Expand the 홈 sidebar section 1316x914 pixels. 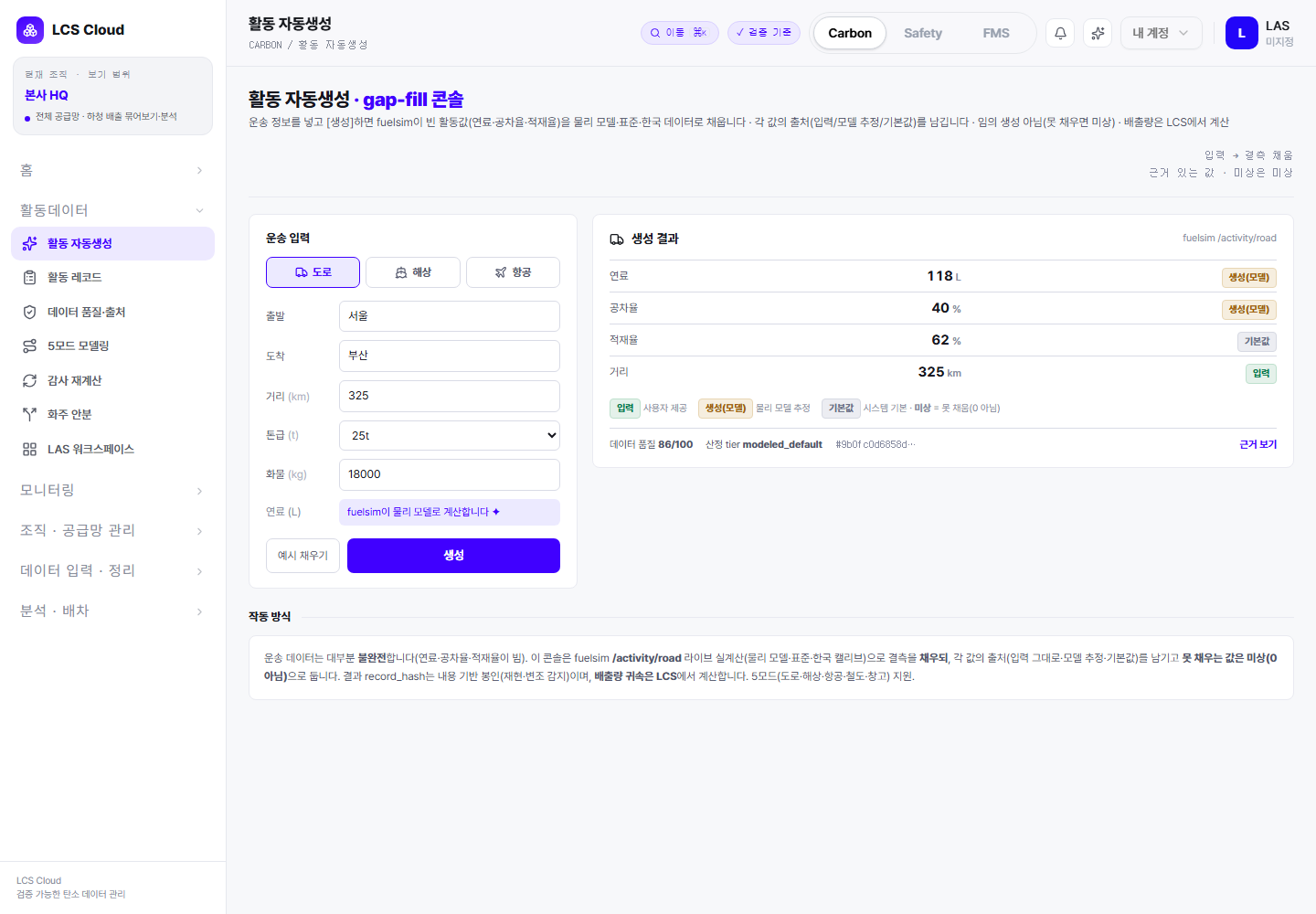click(112, 170)
